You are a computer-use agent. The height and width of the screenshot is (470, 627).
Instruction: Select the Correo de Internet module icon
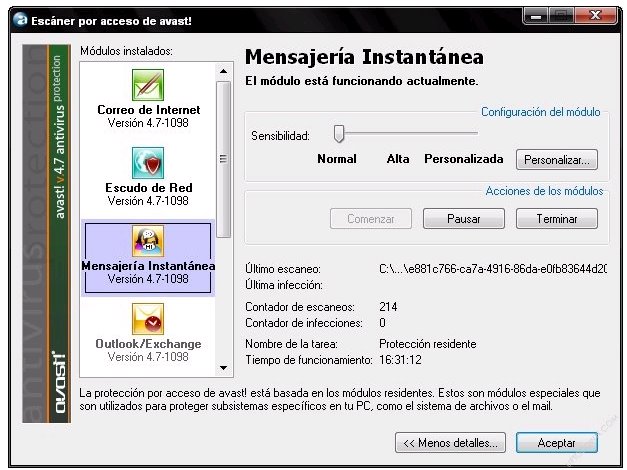point(148,84)
